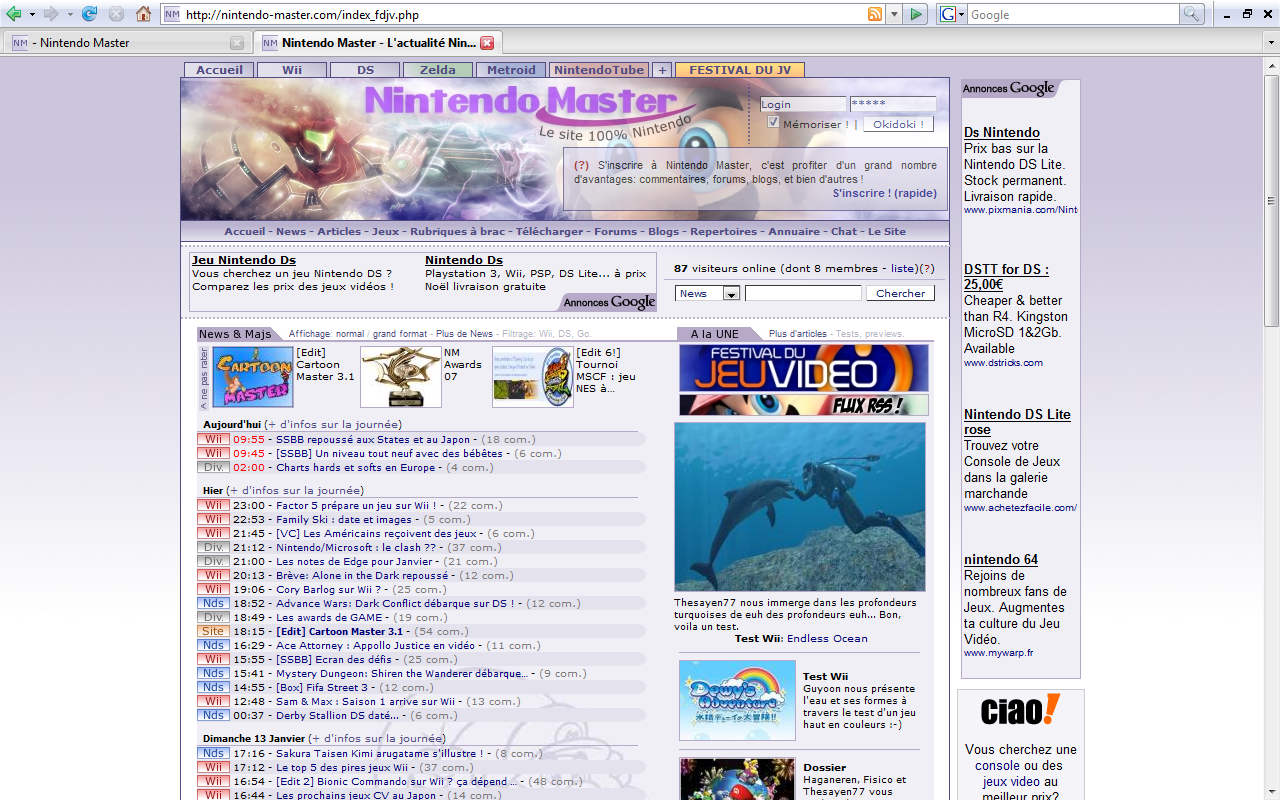Open 'SSBB repoussé aux States et au Japon' news

pyautogui.click(x=373, y=439)
